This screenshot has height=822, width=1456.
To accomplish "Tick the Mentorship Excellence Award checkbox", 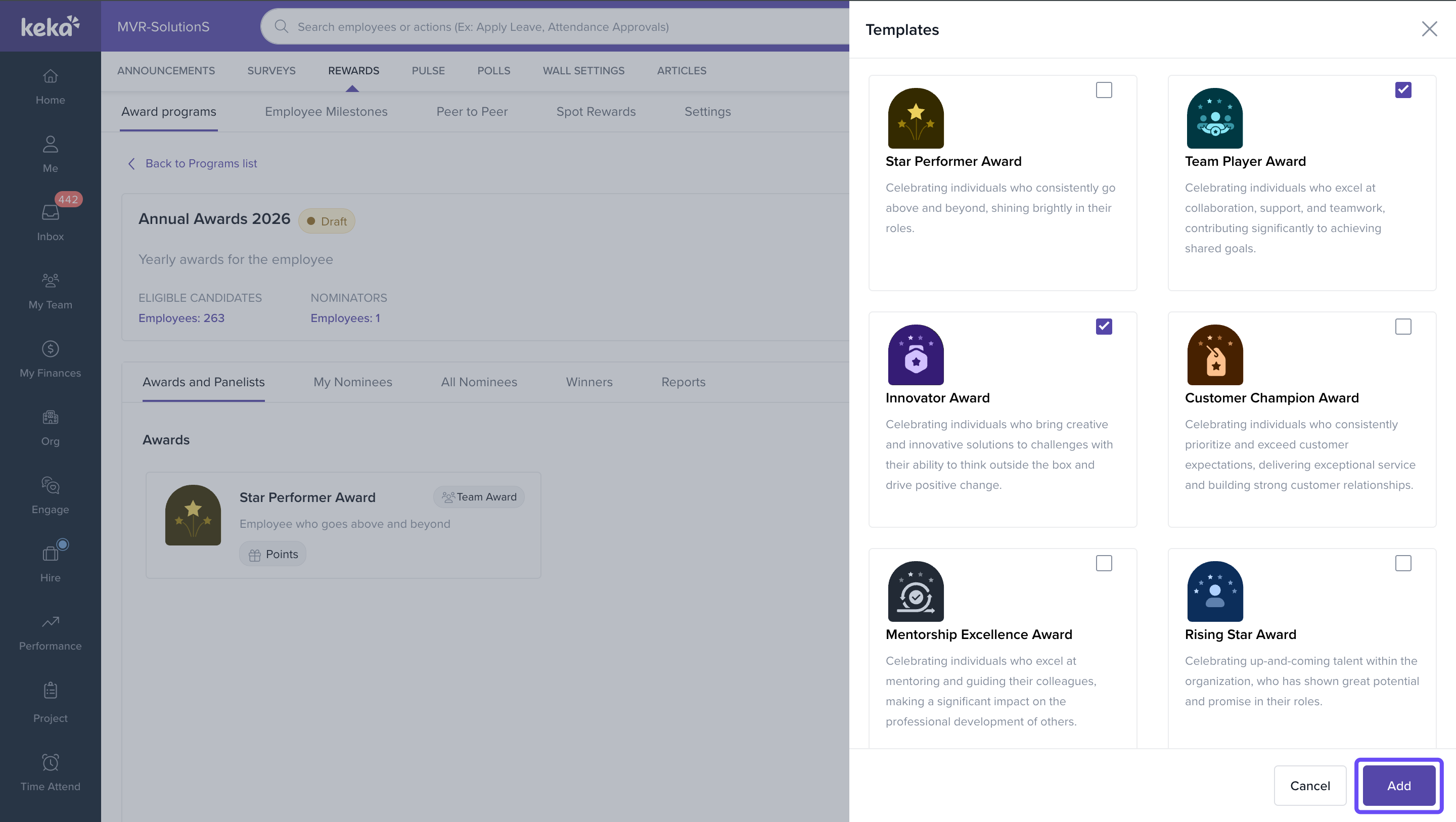I will pyautogui.click(x=1103, y=563).
